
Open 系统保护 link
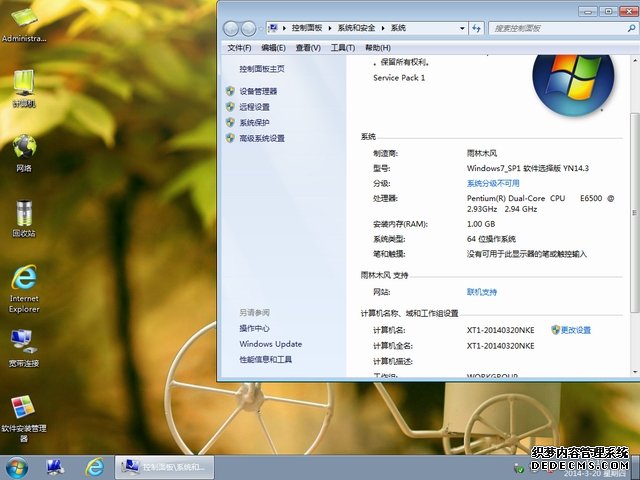click(x=254, y=122)
